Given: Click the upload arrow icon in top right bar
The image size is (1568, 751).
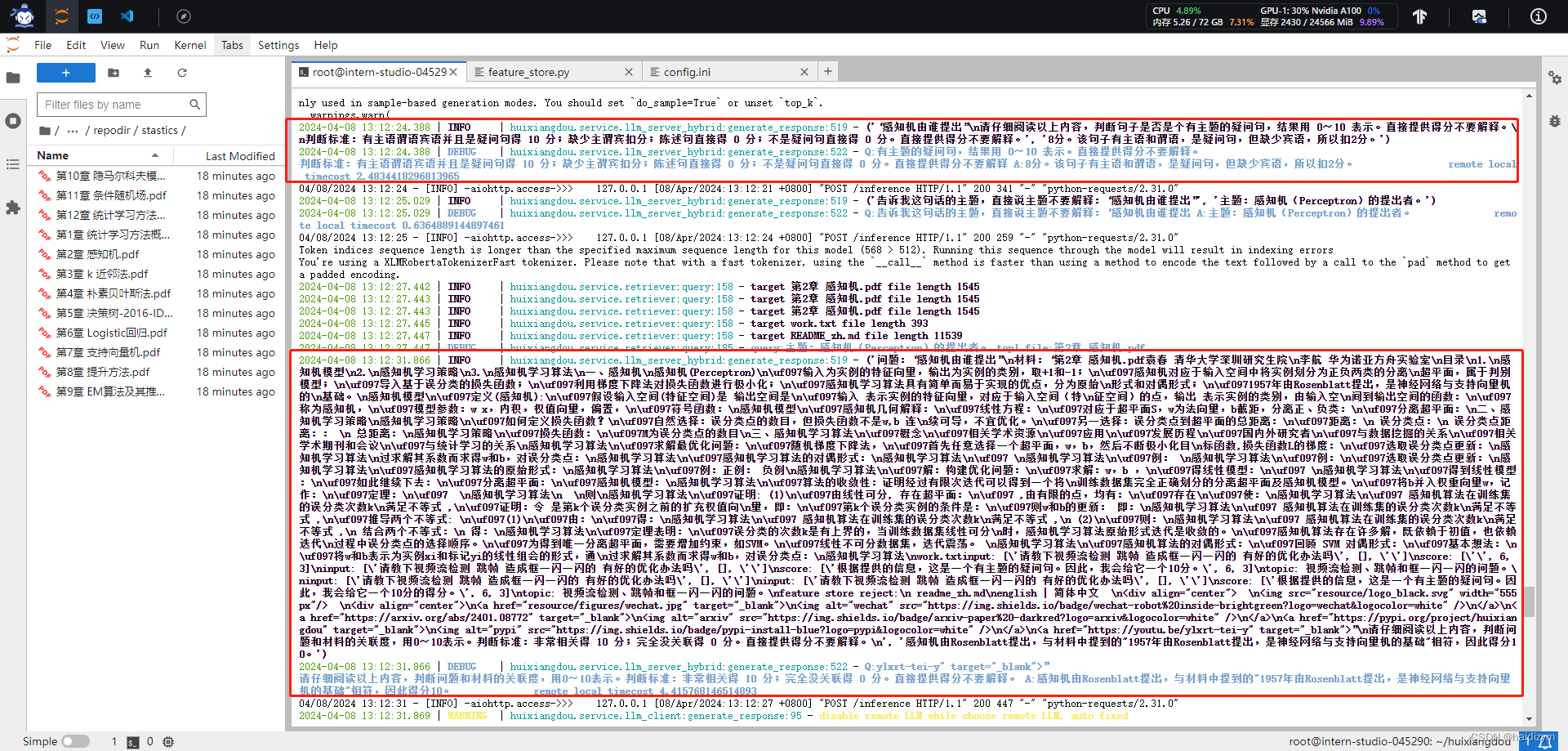Looking at the screenshot, I should (x=1420, y=16).
